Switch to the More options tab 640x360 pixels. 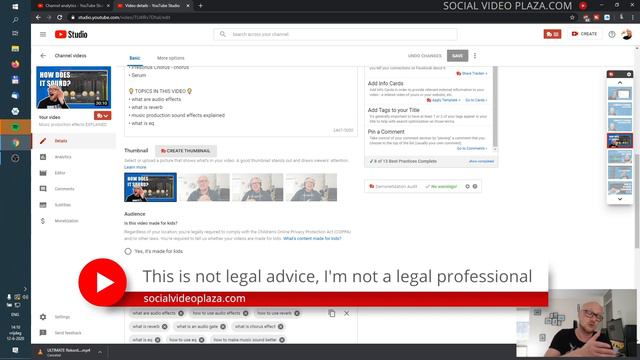point(171,58)
